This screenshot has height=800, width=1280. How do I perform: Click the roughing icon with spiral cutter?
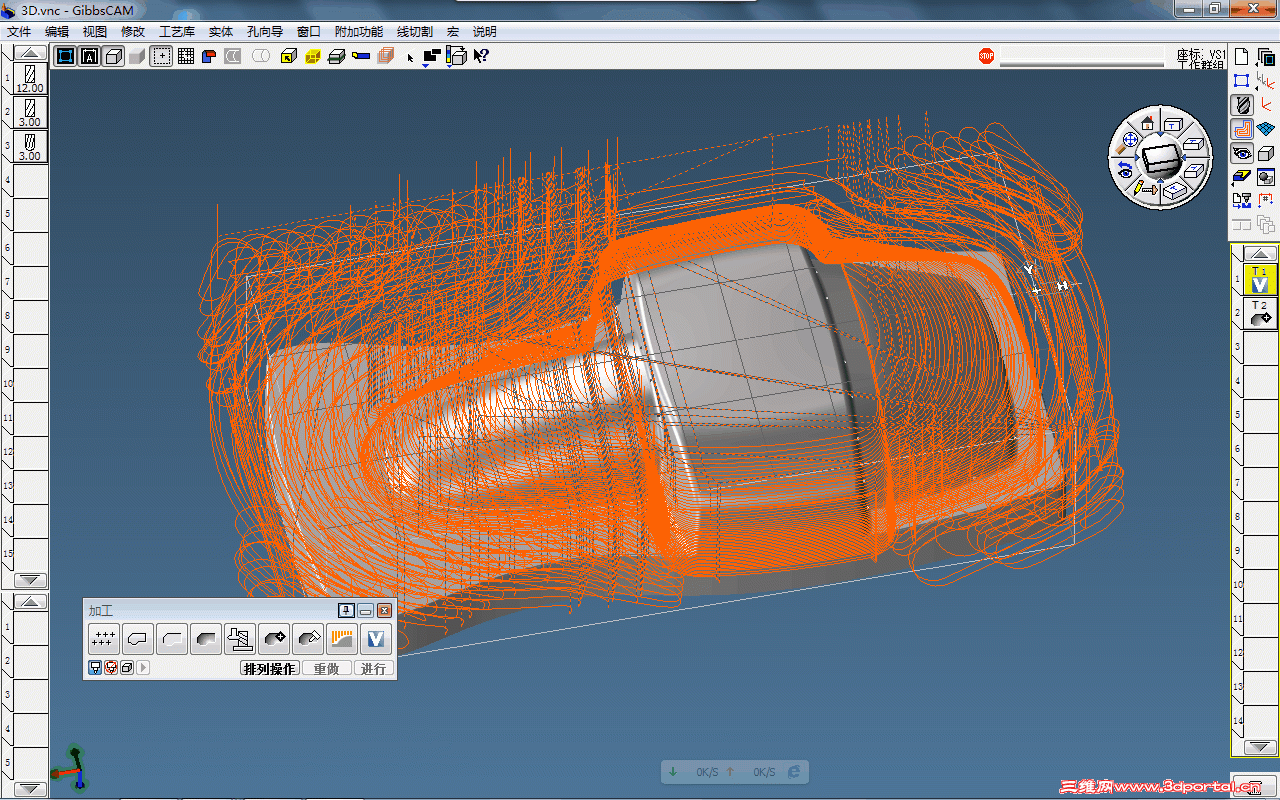pos(238,638)
